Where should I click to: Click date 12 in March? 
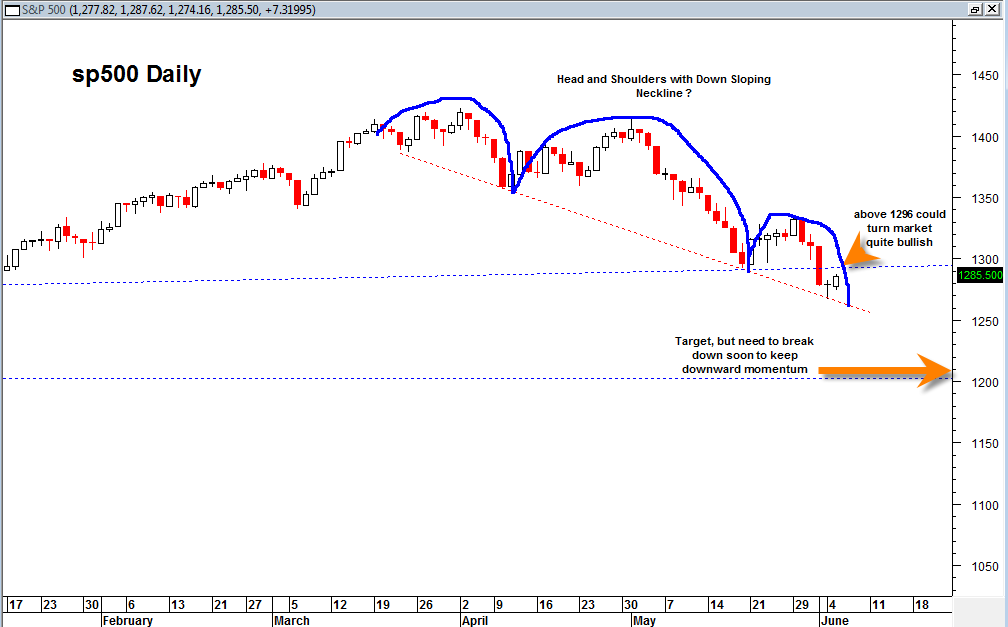click(x=339, y=604)
